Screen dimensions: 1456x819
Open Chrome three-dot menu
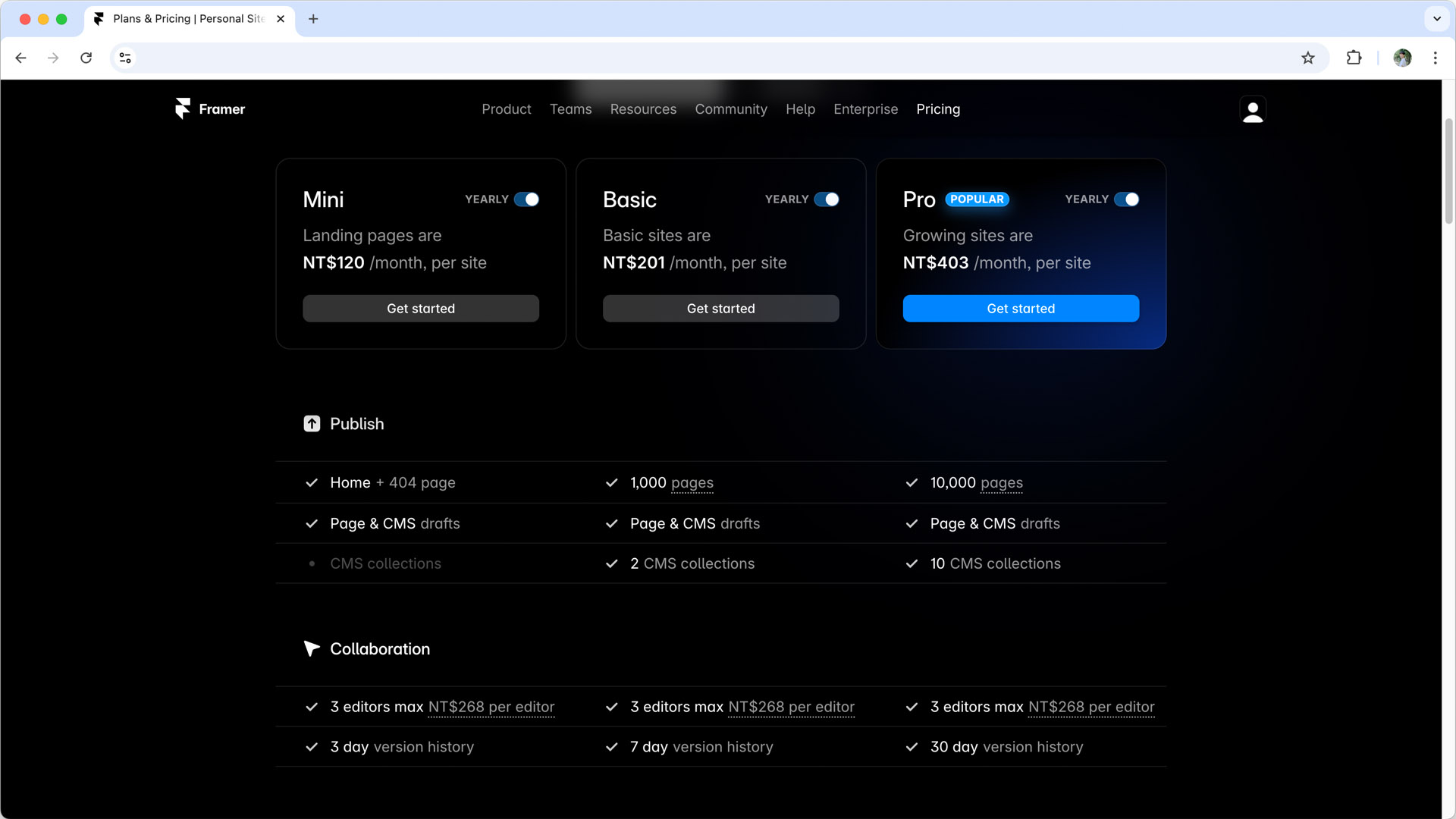(x=1435, y=58)
